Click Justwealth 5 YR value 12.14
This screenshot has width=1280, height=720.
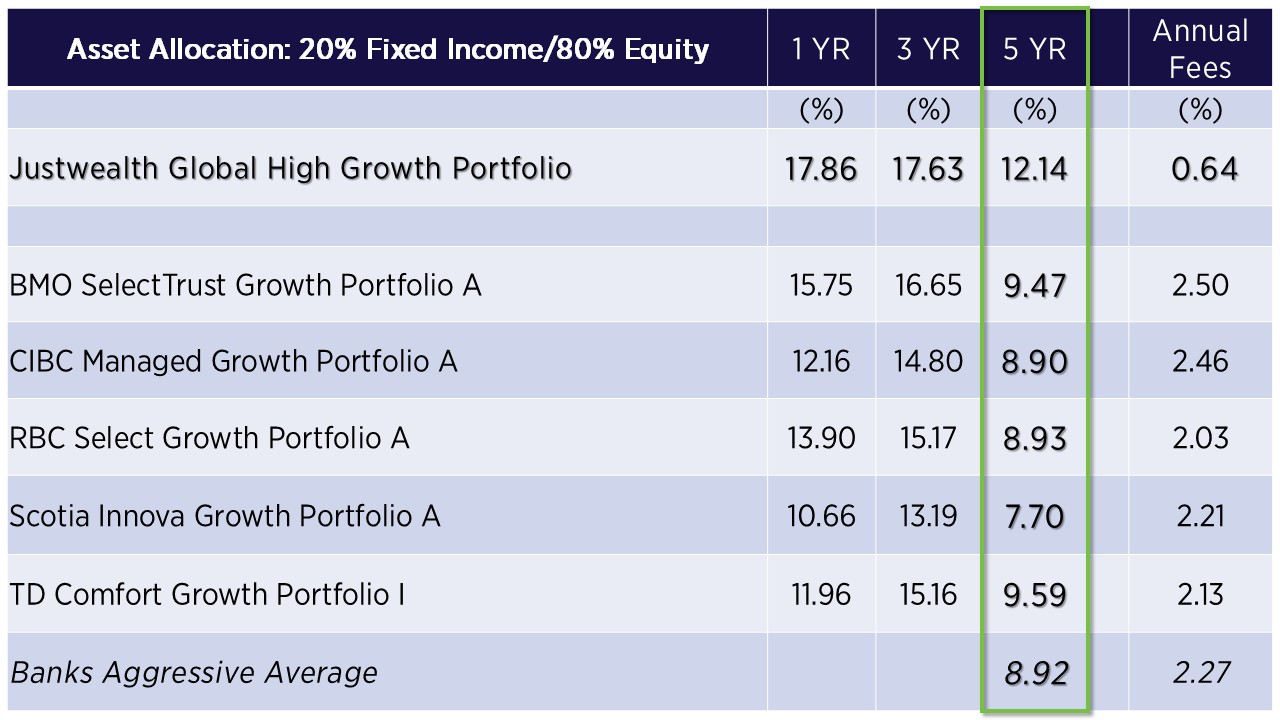[1034, 168]
